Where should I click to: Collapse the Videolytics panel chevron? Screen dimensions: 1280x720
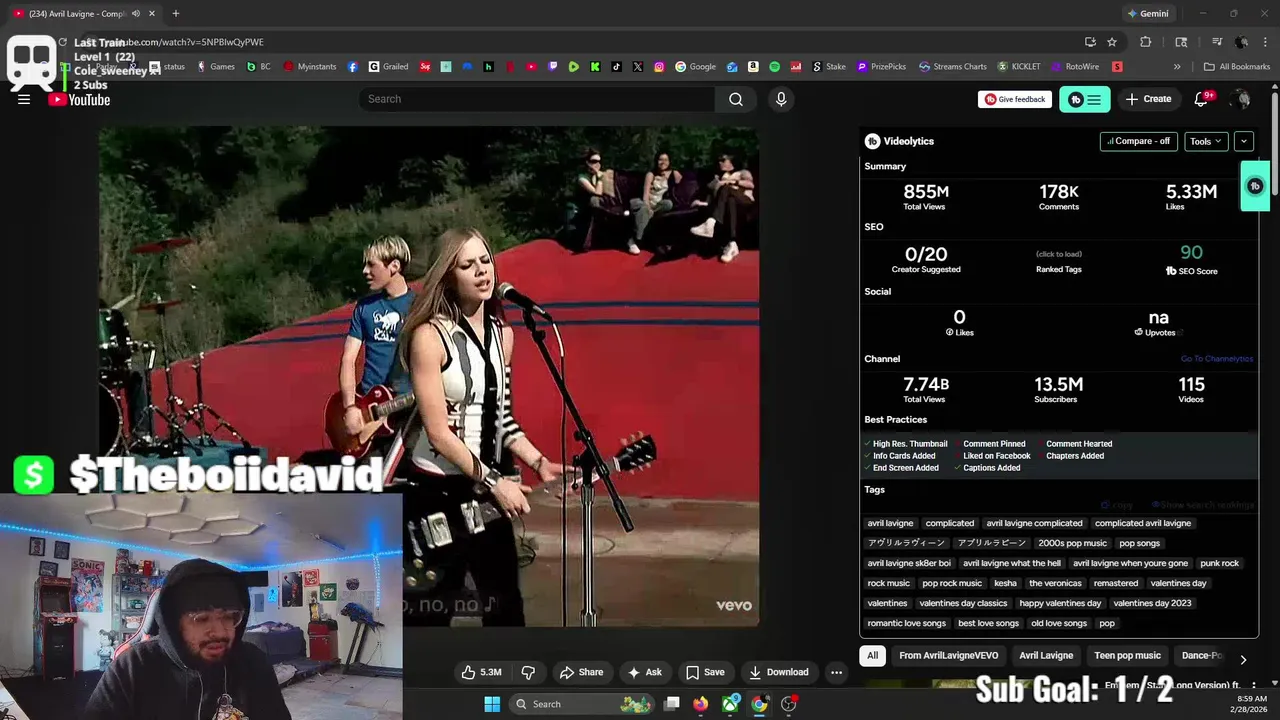[1243, 141]
